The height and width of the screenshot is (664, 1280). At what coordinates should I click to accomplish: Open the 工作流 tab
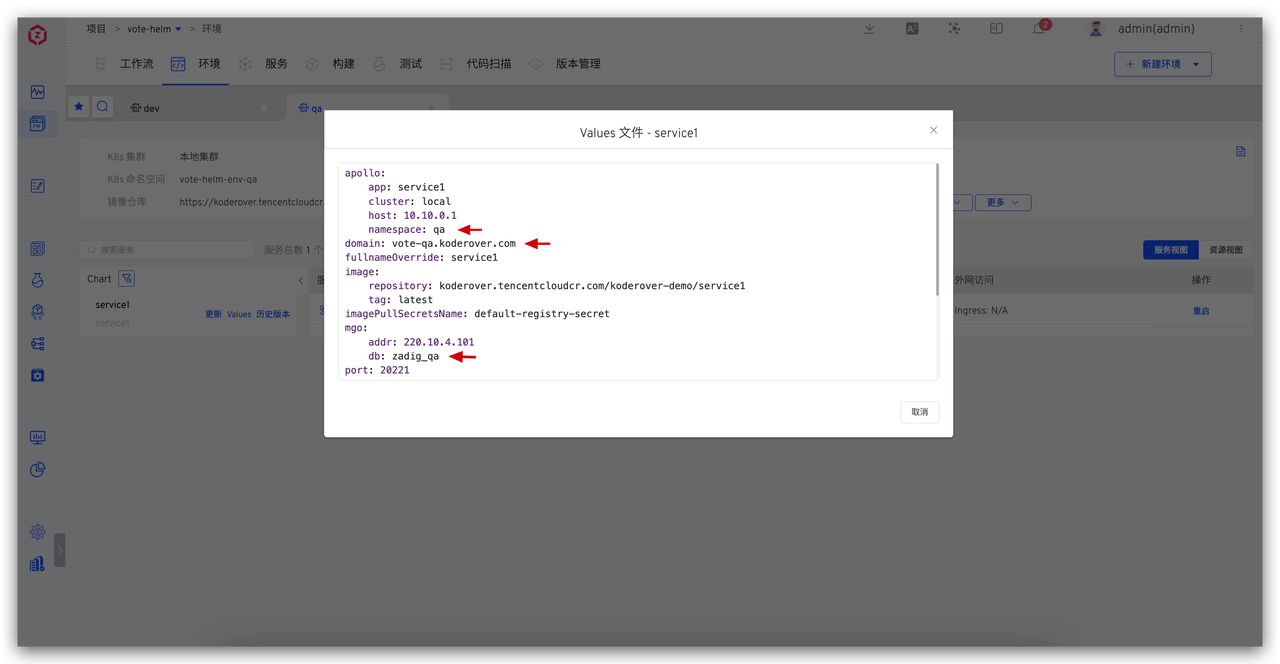(126, 64)
